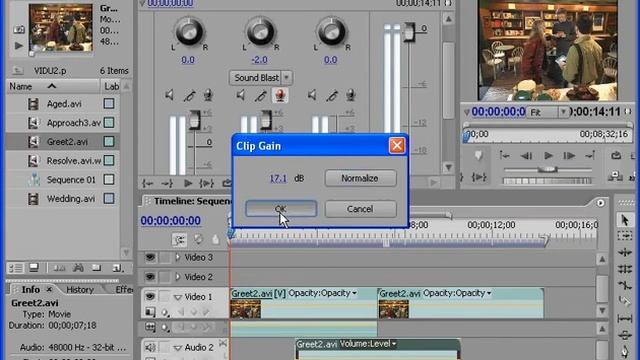
Task: Confirm Clip Gain with OK button
Action: pos(281,209)
